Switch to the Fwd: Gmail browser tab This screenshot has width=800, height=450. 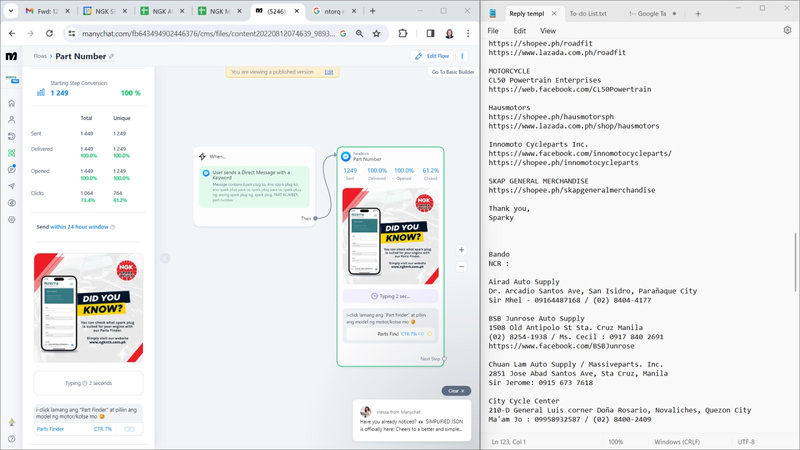47,11
